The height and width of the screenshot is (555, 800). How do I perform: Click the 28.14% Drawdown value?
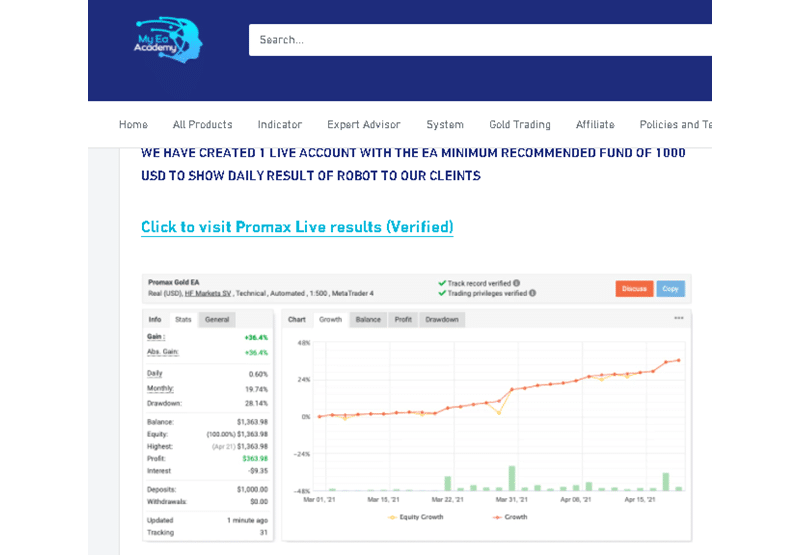click(256, 403)
